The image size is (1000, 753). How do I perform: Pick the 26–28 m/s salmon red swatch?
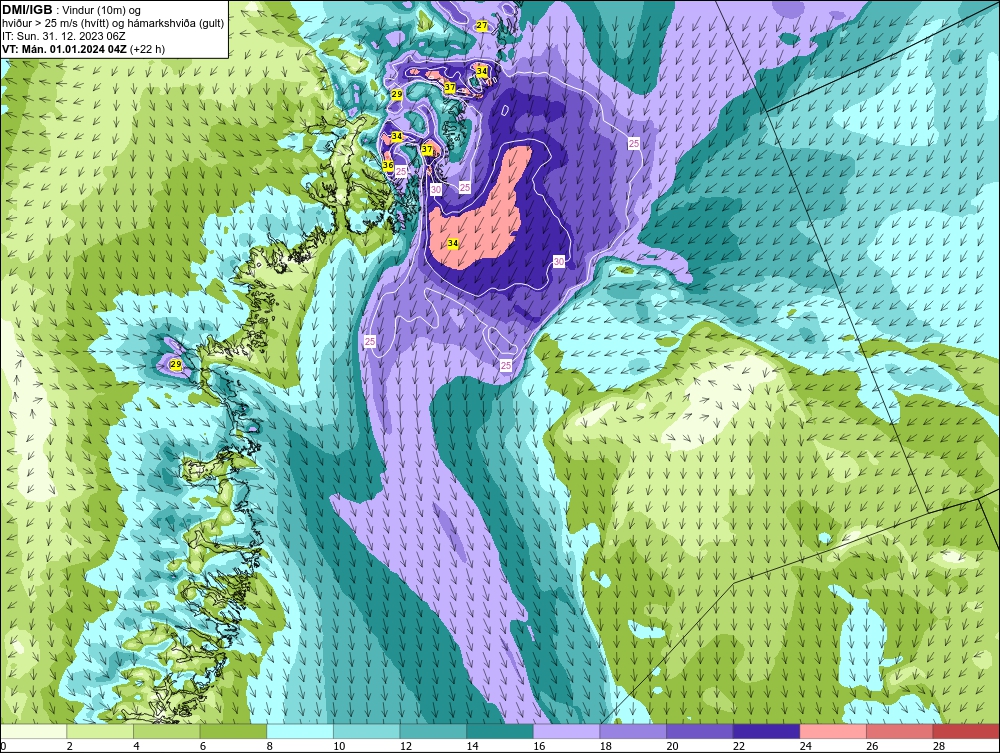pyautogui.click(x=899, y=731)
